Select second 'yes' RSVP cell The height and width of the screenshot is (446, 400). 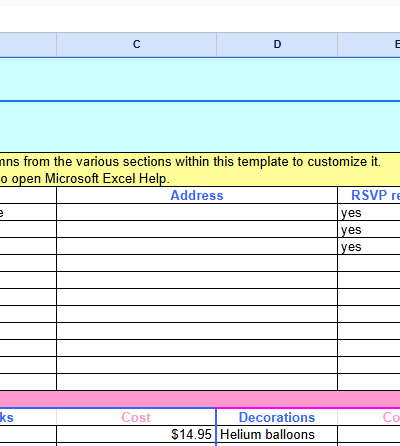tap(369, 229)
